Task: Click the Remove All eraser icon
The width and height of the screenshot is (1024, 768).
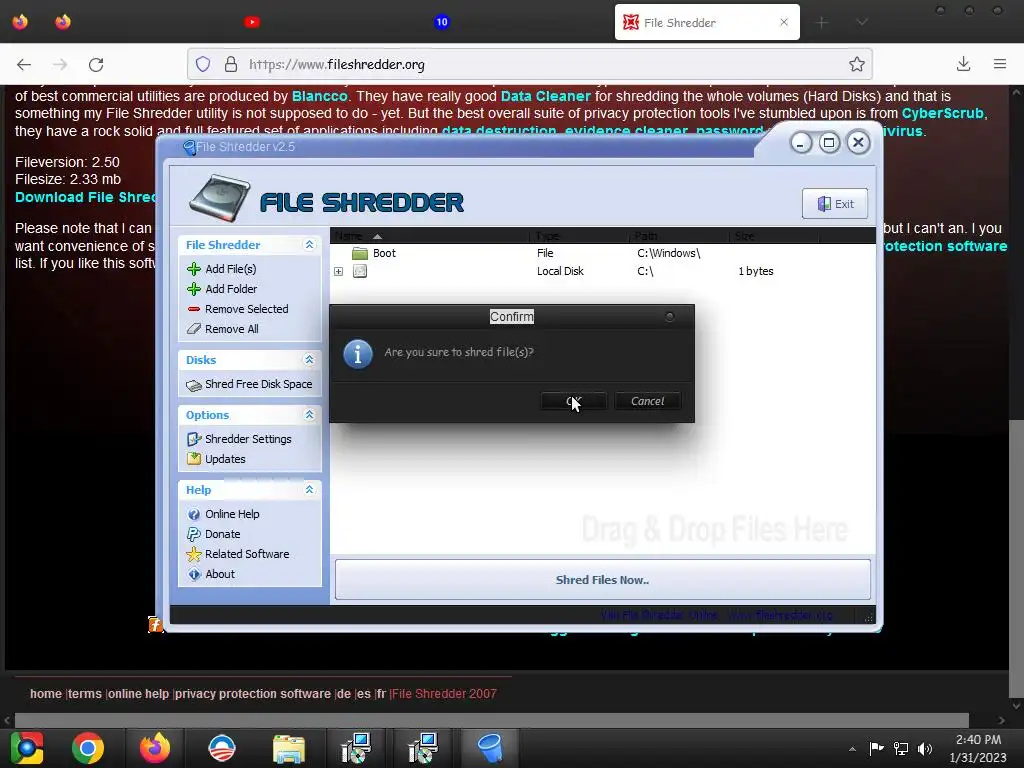Action: [x=194, y=329]
